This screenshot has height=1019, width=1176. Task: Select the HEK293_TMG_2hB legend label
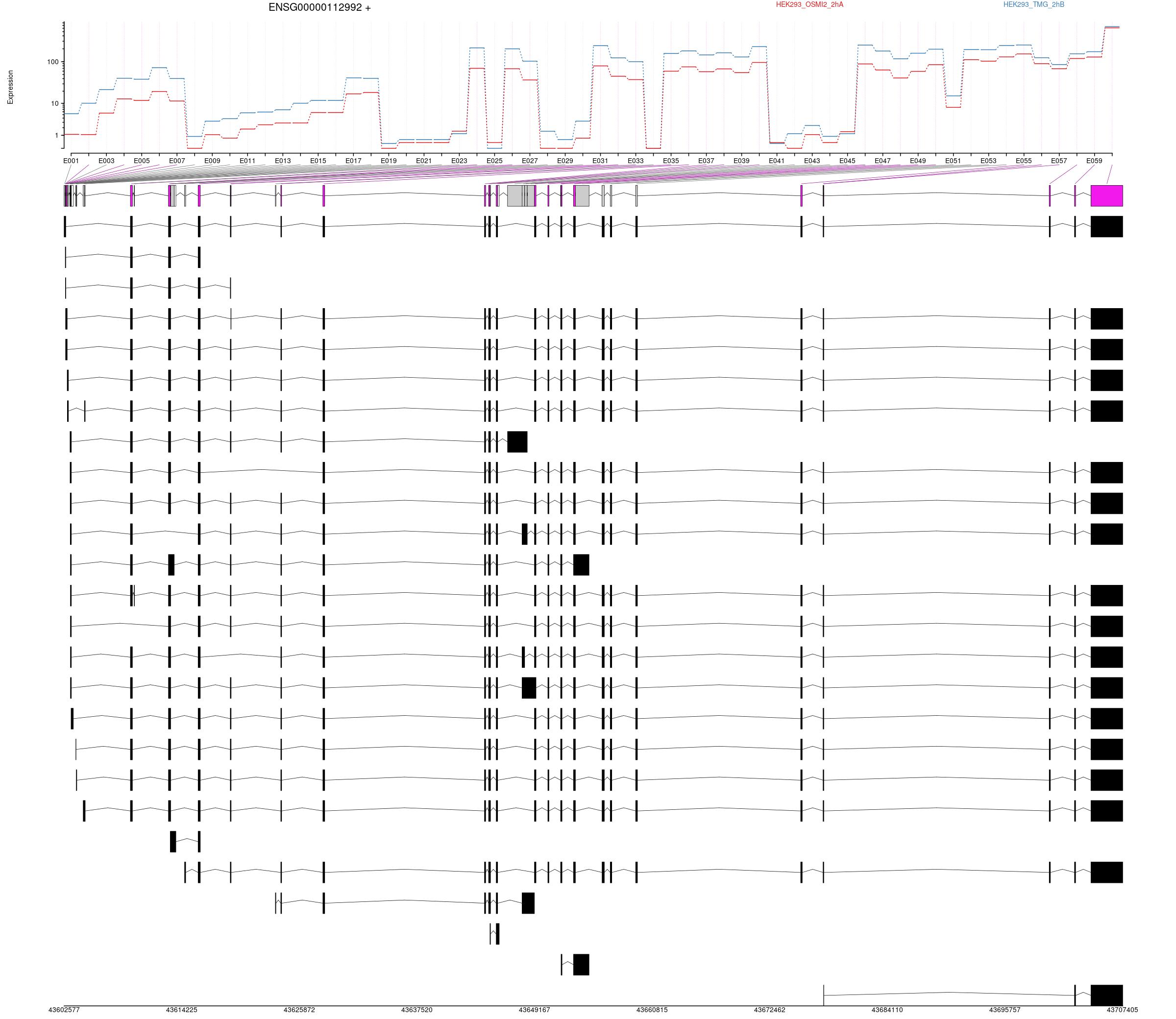[1033, 4]
